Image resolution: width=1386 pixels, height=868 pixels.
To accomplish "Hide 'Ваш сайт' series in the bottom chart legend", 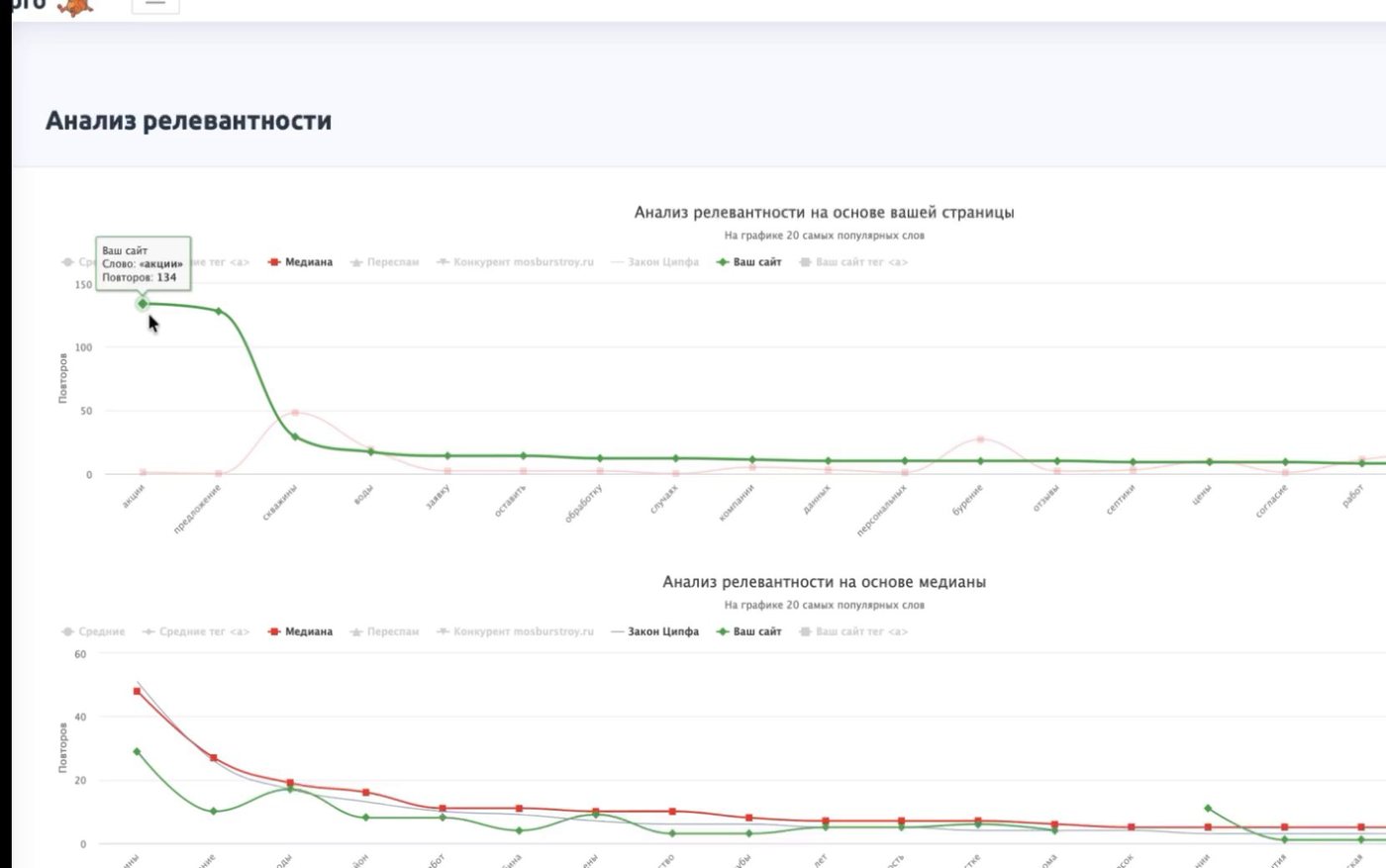I will click(x=749, y=631).
